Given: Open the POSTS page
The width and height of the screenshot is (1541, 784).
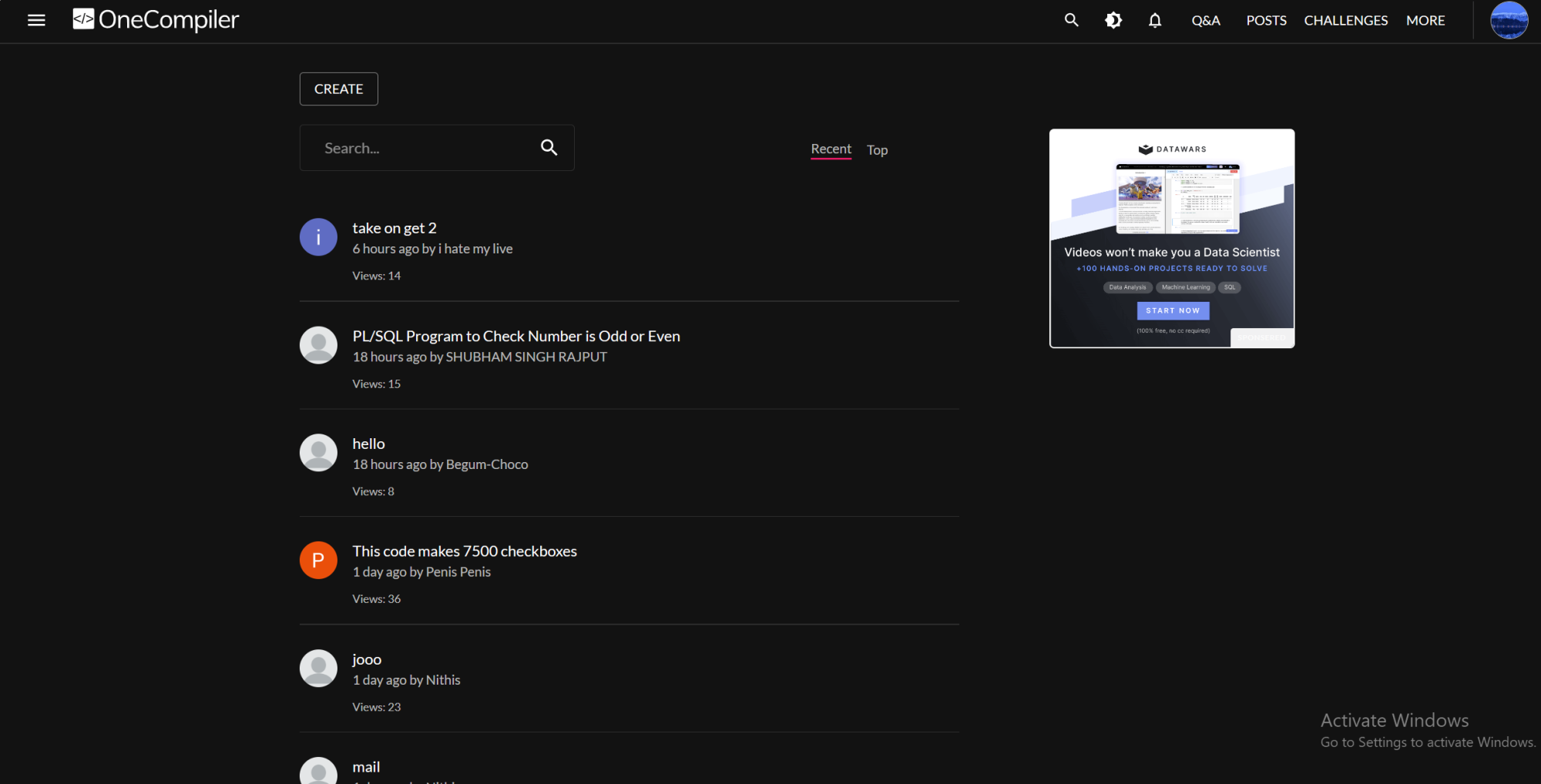Looking at the screenshot, I should click(1266, 21).
